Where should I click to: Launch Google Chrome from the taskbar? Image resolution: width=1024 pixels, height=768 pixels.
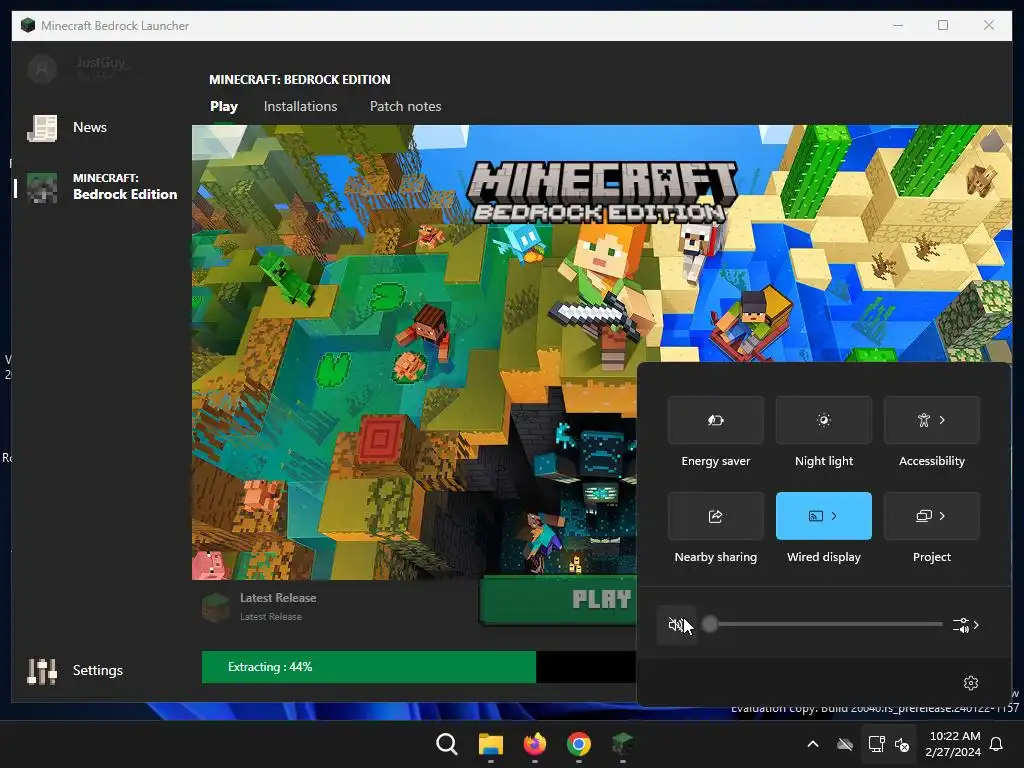[579, 744]
